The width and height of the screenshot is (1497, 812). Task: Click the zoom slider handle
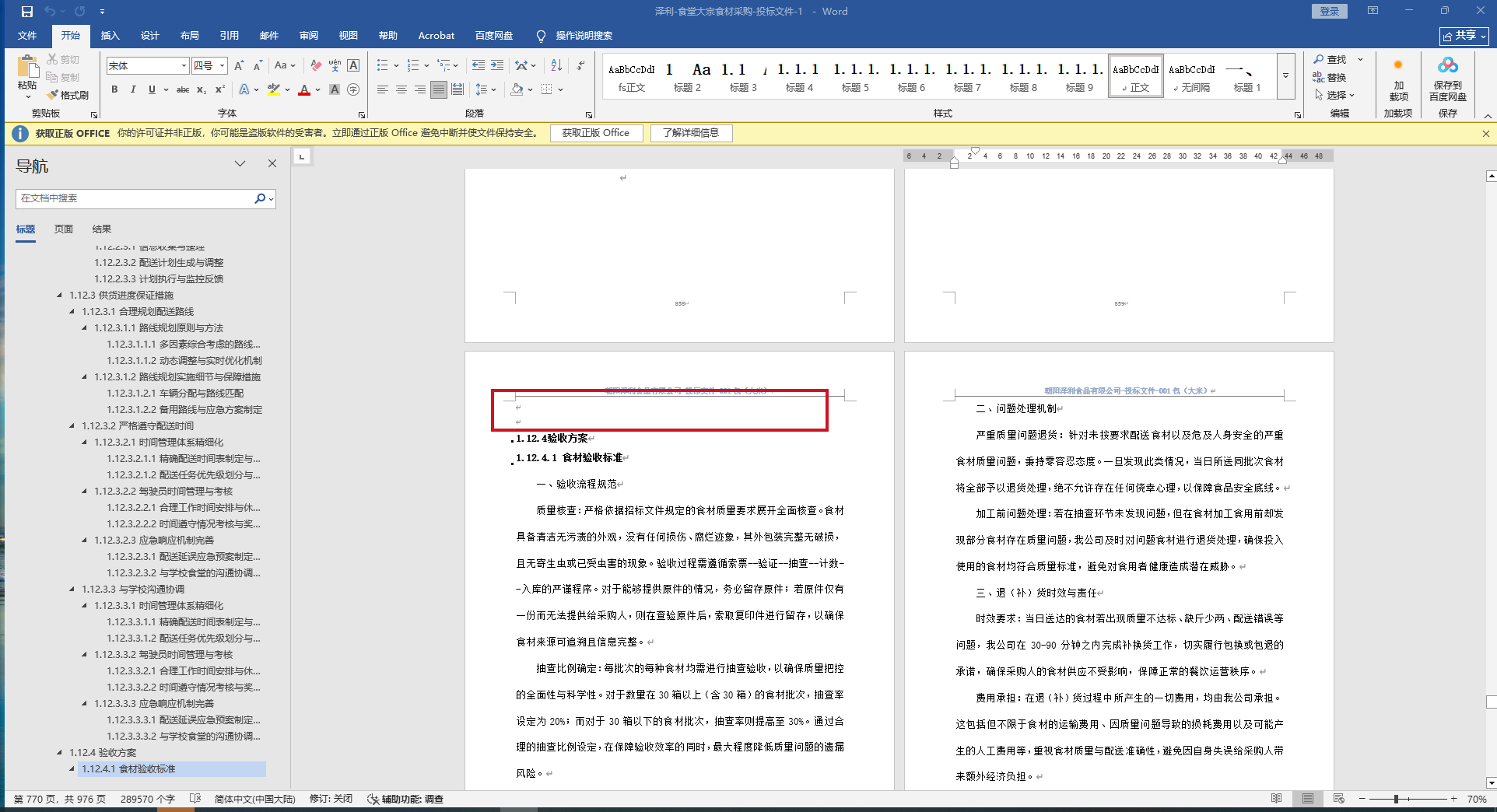click(x=1397, y=799)
